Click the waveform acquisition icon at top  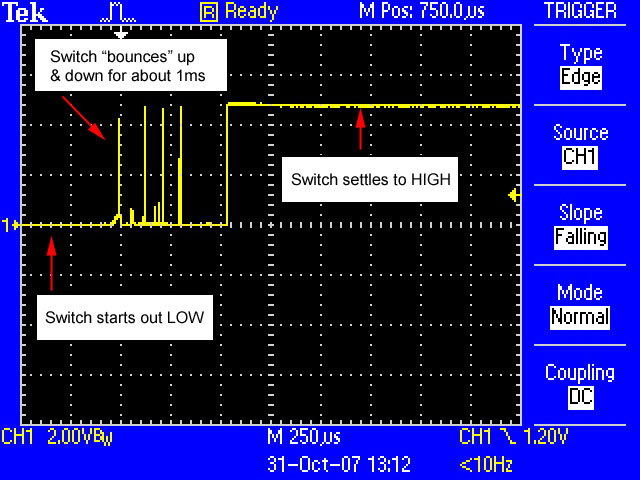tap(118, 12)
